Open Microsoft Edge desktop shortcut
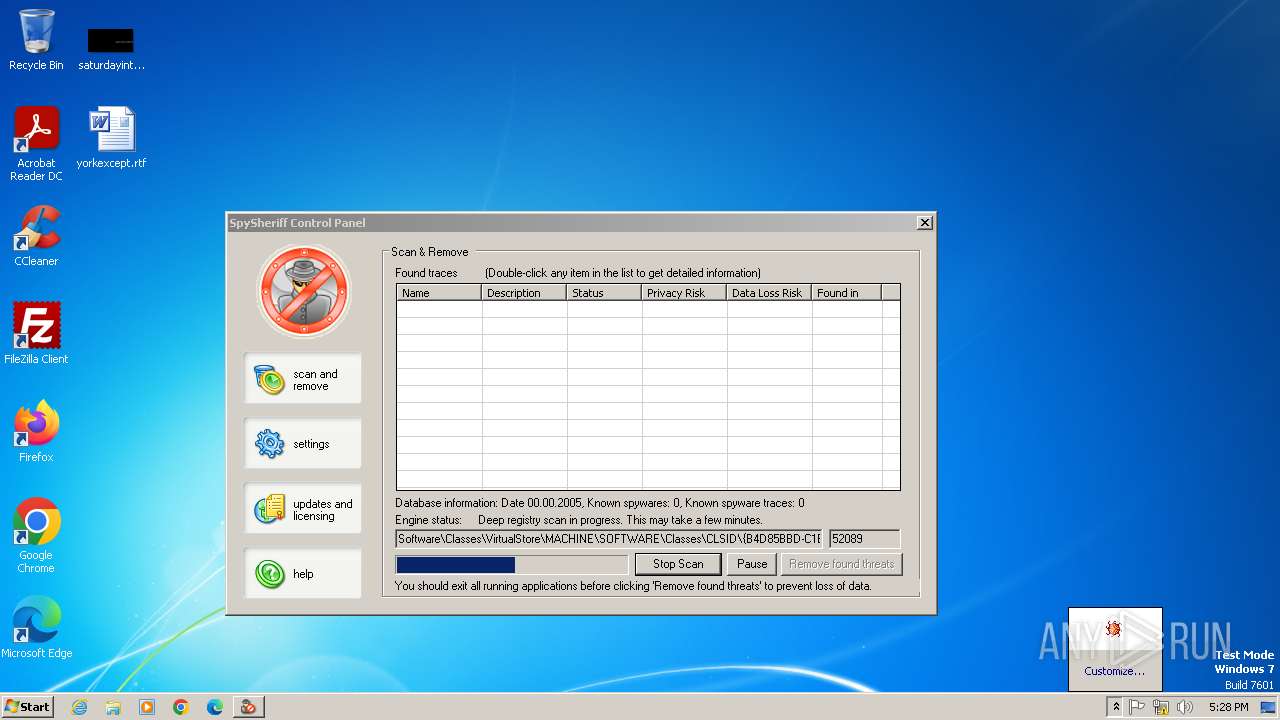 click(x=36, y=628)
